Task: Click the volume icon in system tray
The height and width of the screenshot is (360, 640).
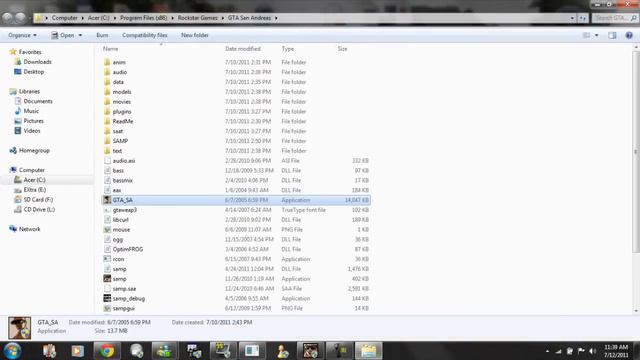Action: [x=592, y=351]
